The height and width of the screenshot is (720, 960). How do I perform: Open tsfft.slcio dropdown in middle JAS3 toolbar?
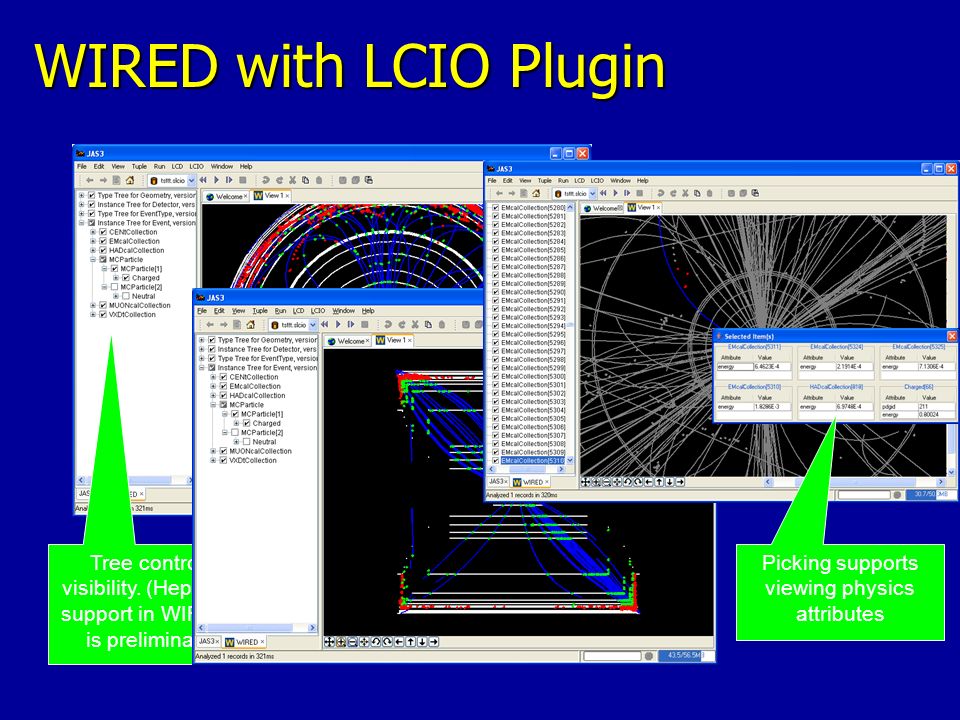pyautogui.click(x=312, y=325)
